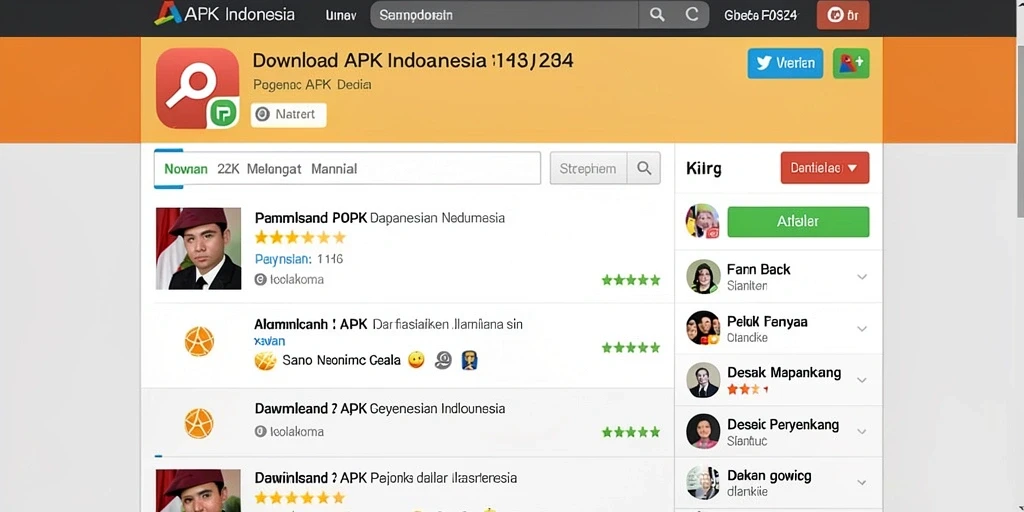Click the Kilrg sidebar heading
1024x512 pixels.
(704, 168)
